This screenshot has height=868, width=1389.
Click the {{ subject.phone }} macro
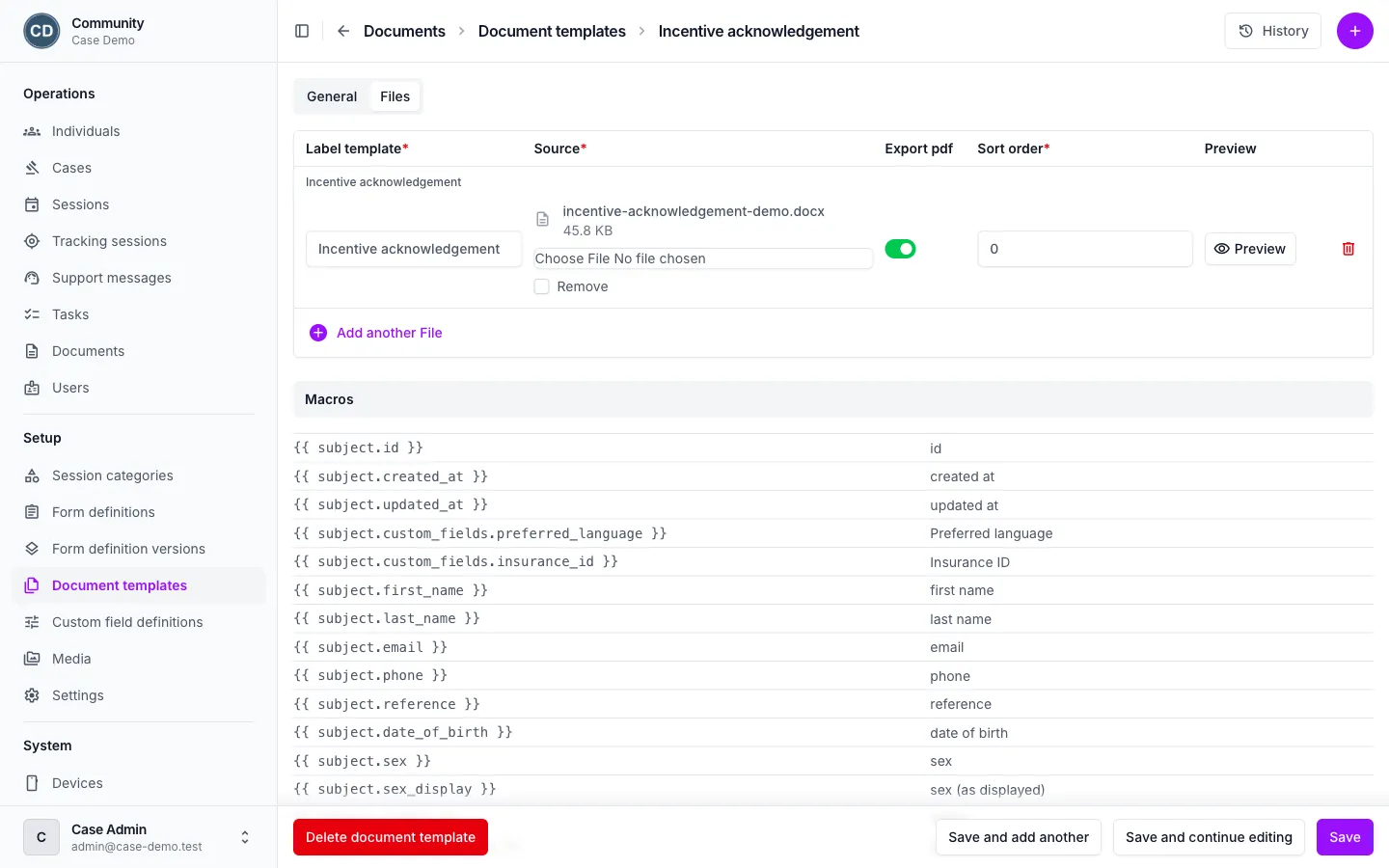[370, 675]
